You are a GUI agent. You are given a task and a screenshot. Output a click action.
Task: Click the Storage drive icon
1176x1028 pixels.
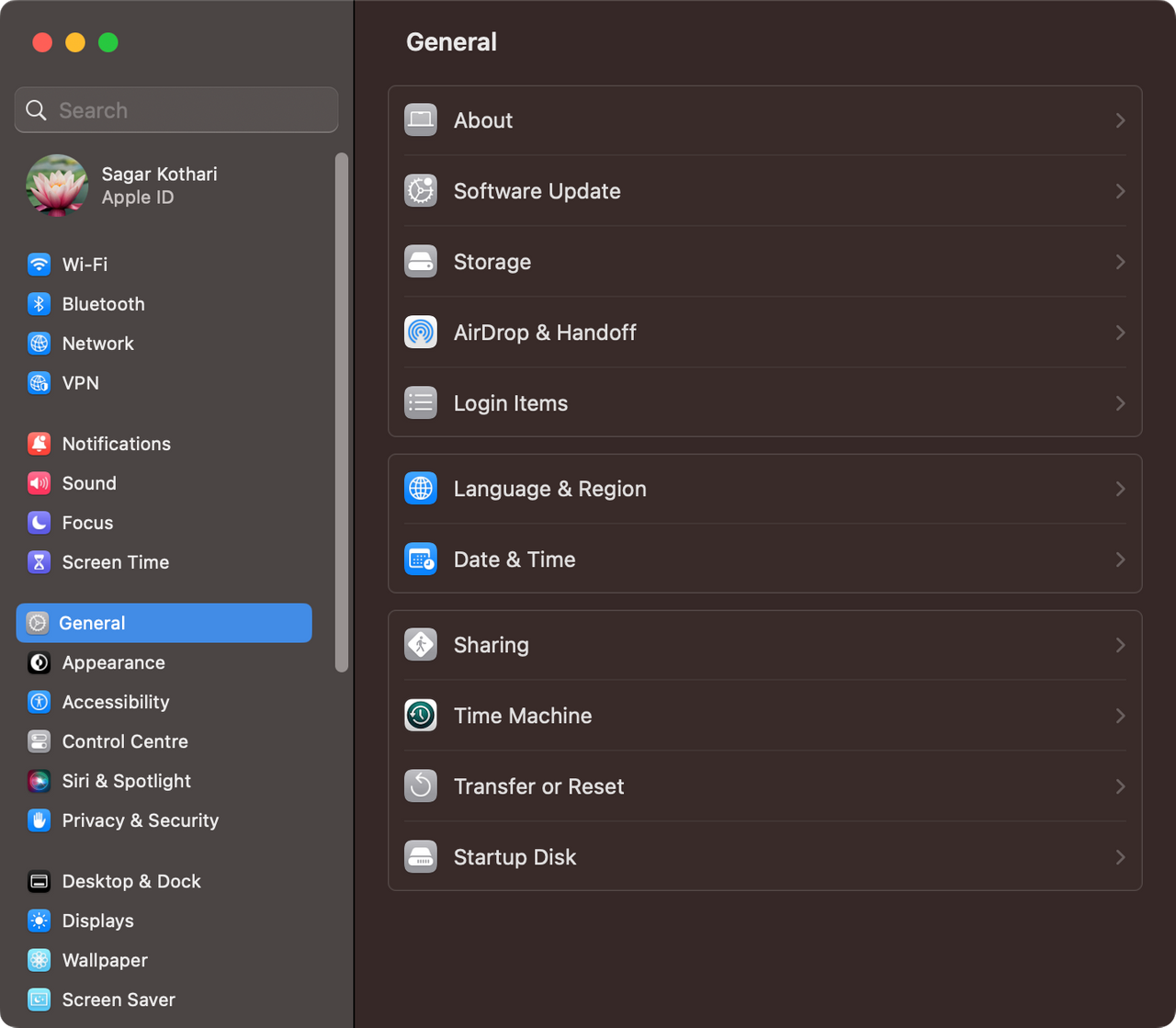coord(421,262)
